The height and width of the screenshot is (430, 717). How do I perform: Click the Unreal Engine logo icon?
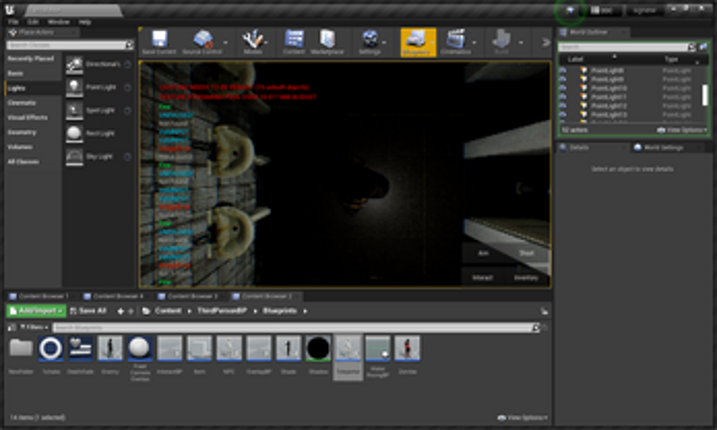click(10, 10)
